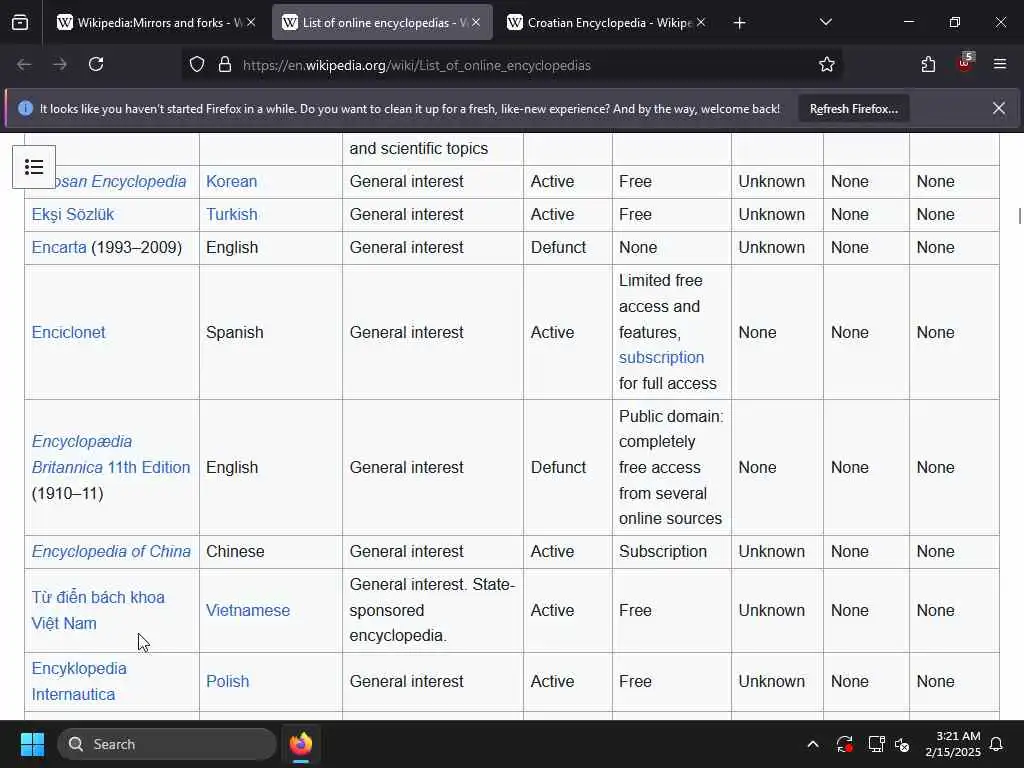Open Encyclopædia Britannica 11th Edition link

coord(110,455)
